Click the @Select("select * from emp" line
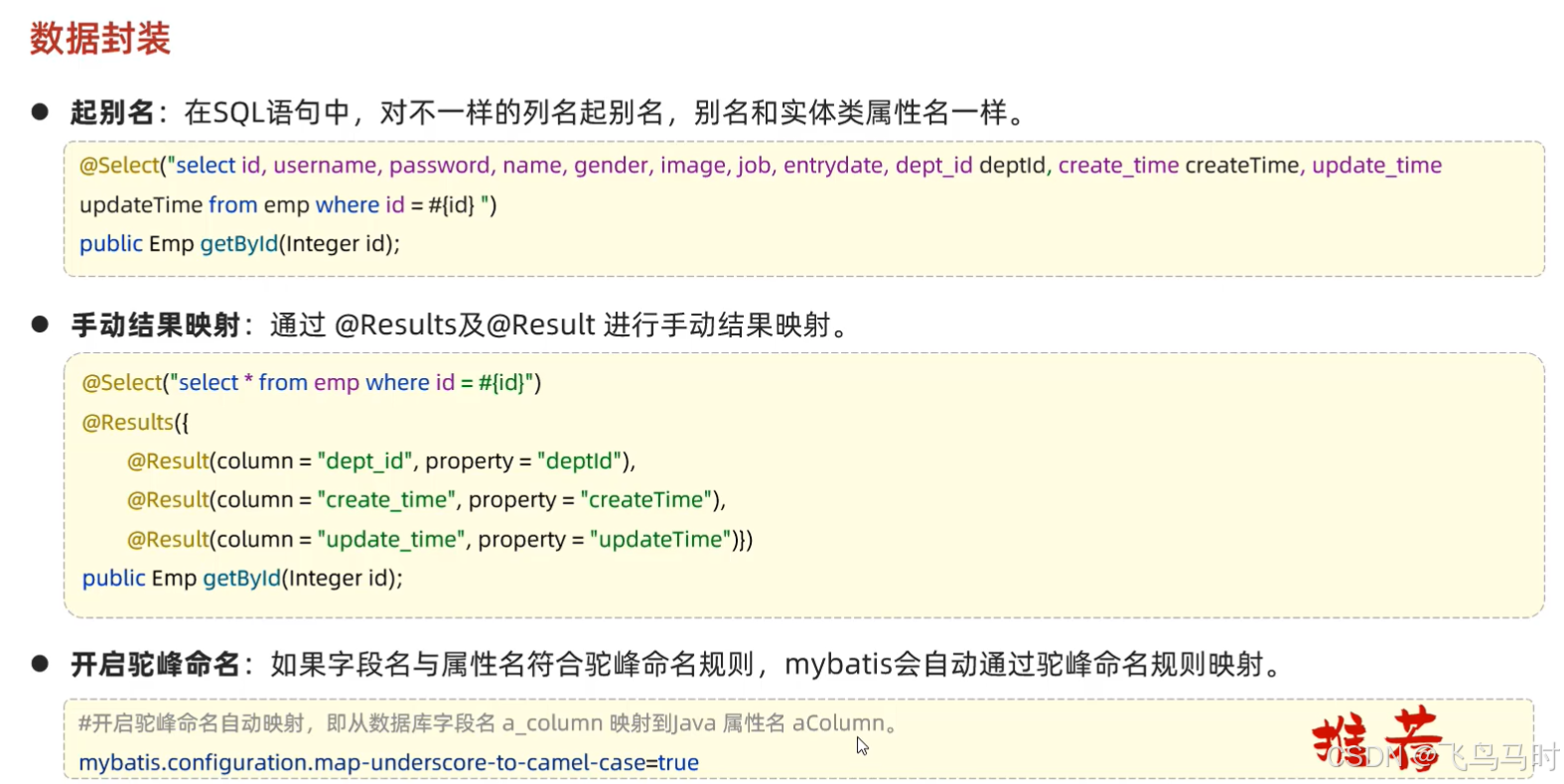This screenshot has width=1564, height=784. [x=312, y=382]
